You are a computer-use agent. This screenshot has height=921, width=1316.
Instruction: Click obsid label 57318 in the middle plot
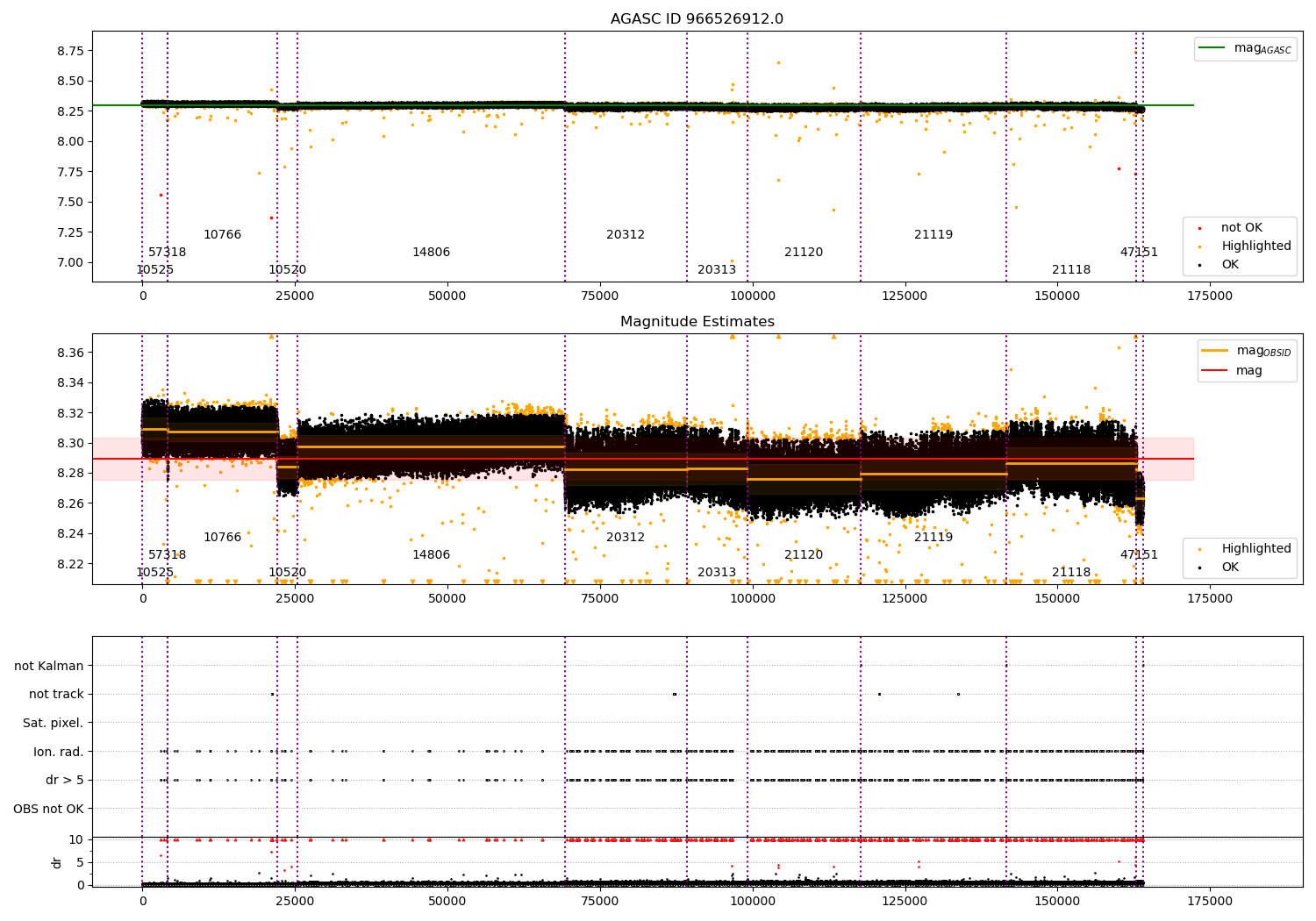coord(167,555)
